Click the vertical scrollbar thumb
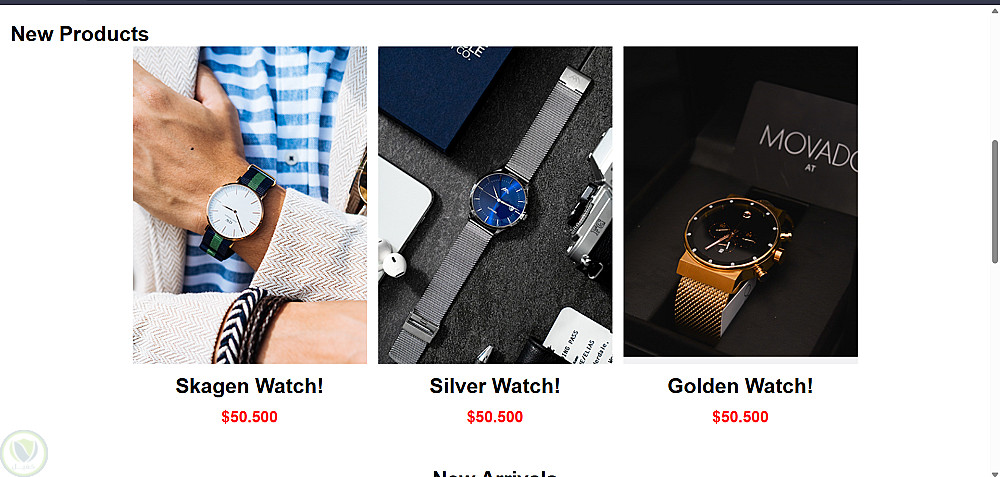The width and height of the screenshot is (1000, 477). (x=994, y=201)
